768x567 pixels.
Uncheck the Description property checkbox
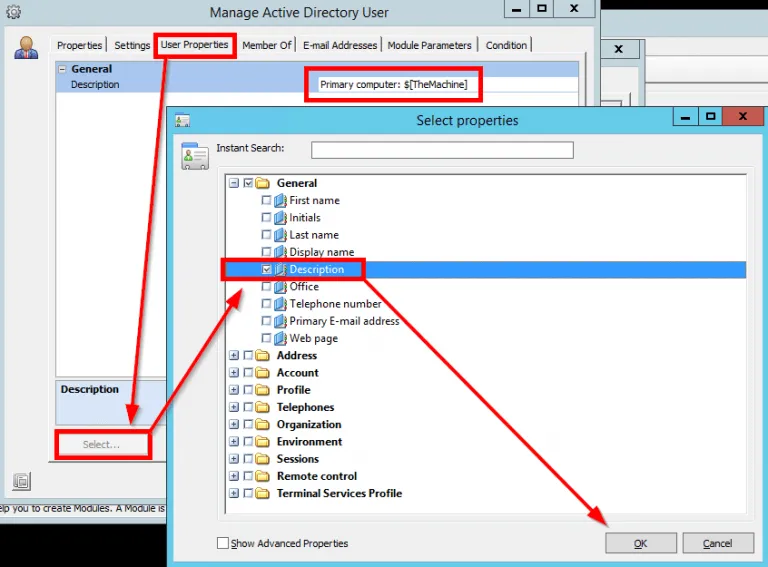266,270
